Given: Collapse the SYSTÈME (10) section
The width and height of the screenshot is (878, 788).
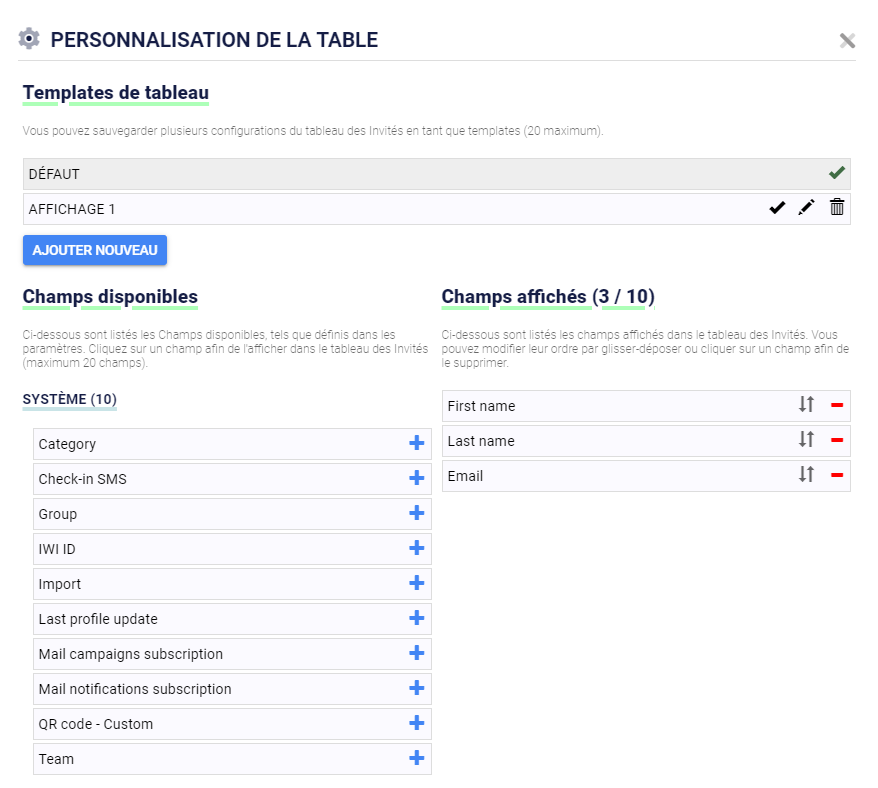Looking at the screenshot, I should (x=69, y=399).
